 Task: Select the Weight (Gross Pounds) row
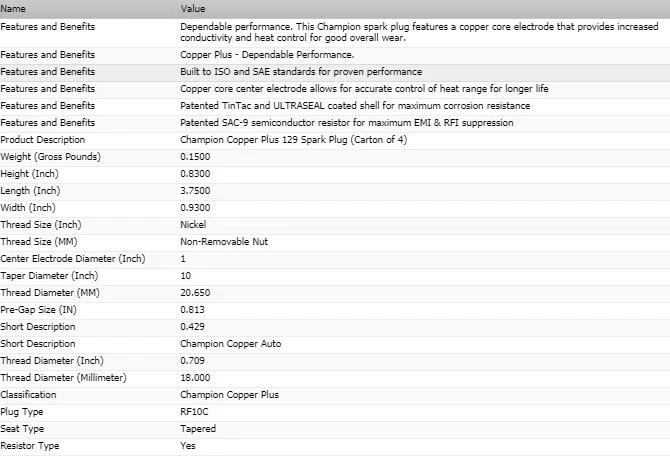pos(335,157)
